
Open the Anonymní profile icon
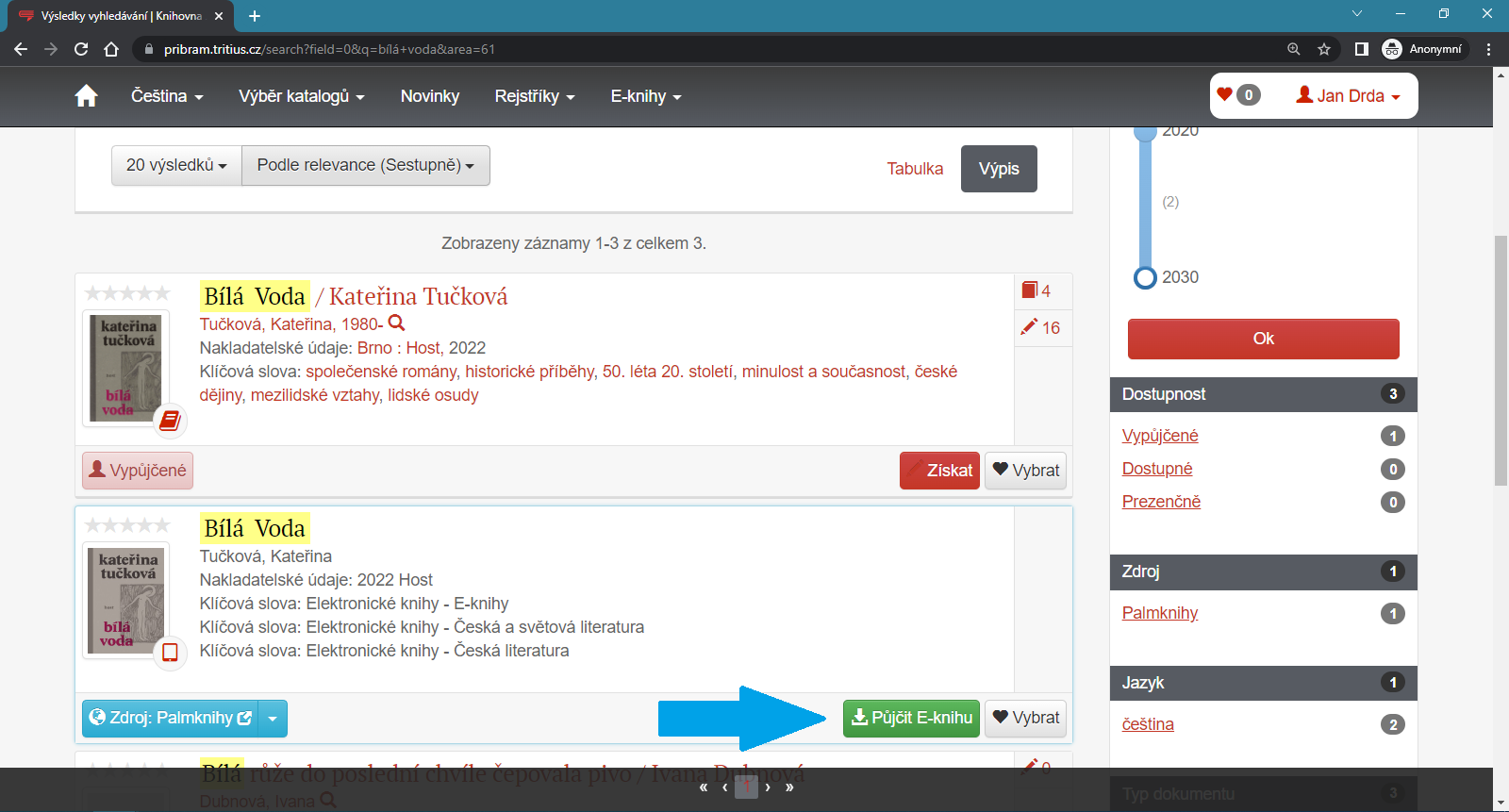click(1392, 49)
